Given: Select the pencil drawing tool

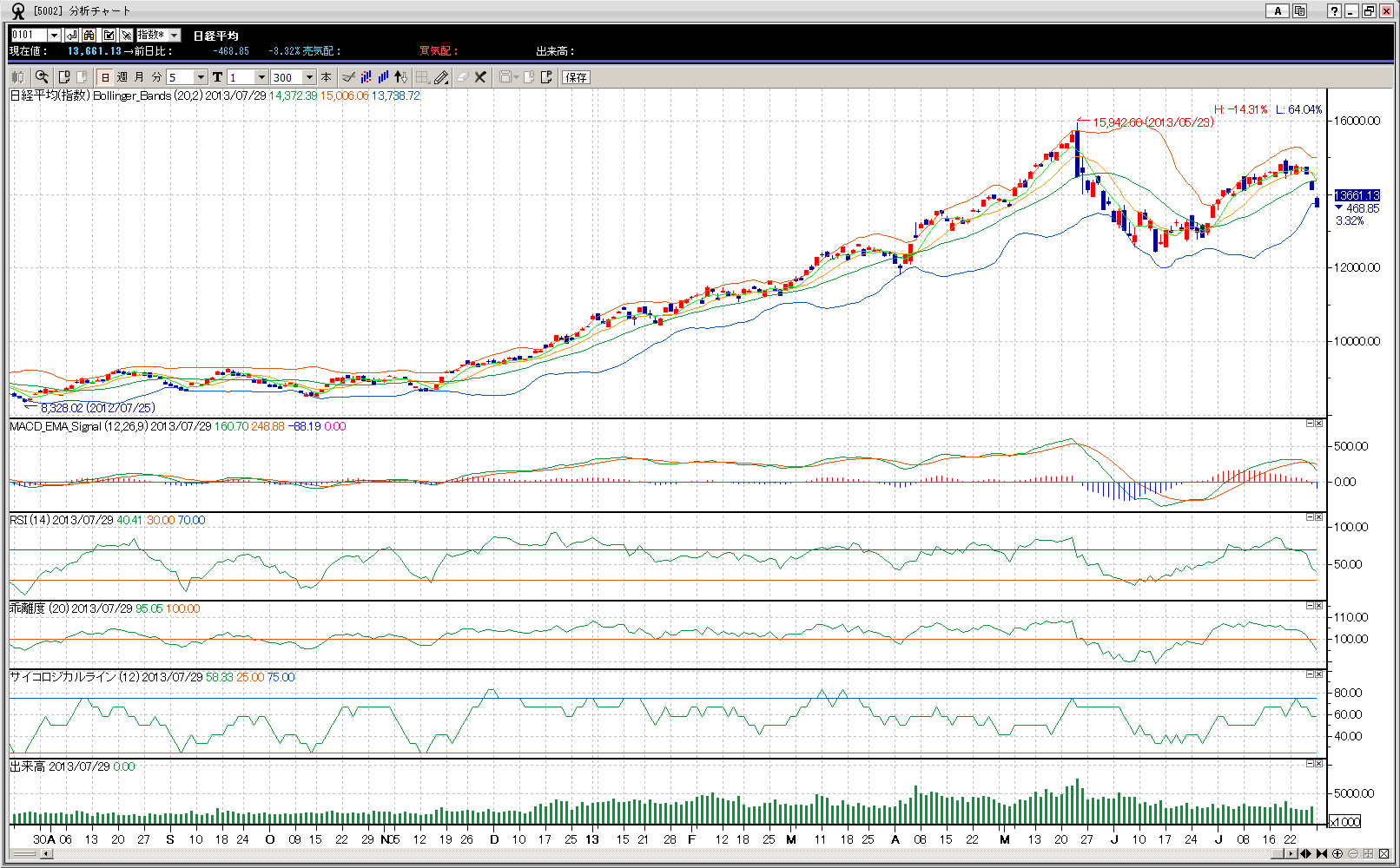Looking at the screenshot, I should coord(441,77).
